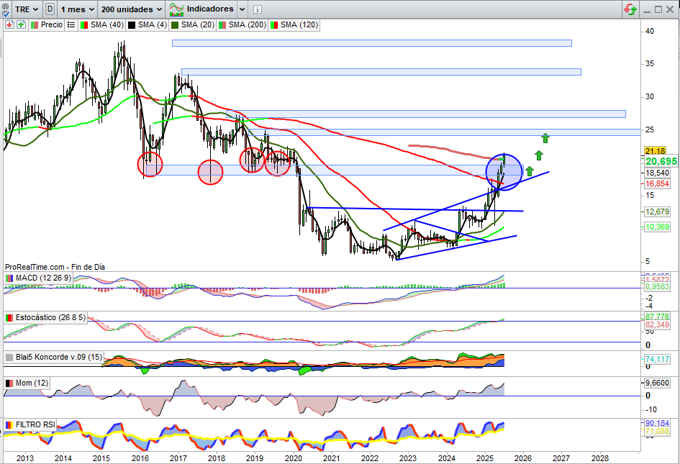The image size is (680, 464).
Task: Click the dark green SMA (20) swatch
Action: pos(175,25)
